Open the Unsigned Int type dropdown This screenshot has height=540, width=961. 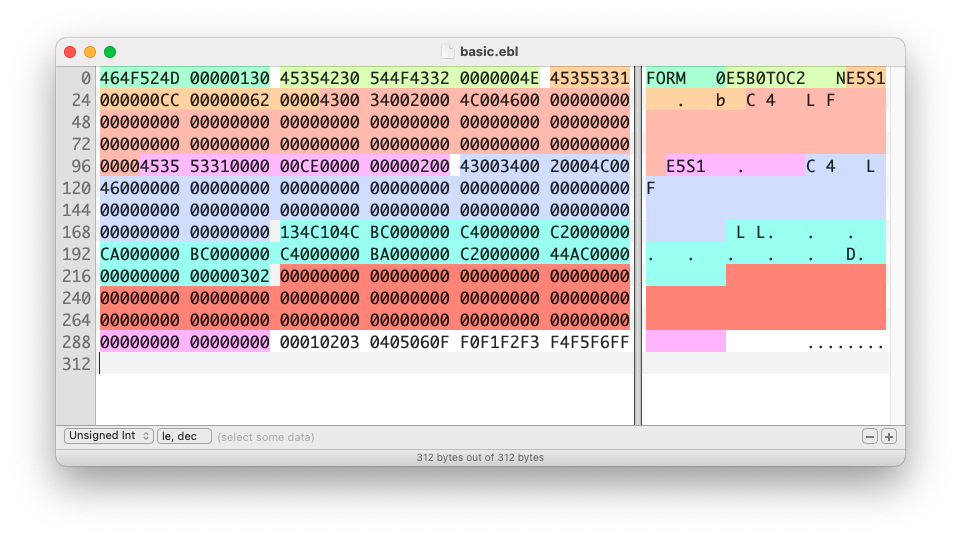108,436
